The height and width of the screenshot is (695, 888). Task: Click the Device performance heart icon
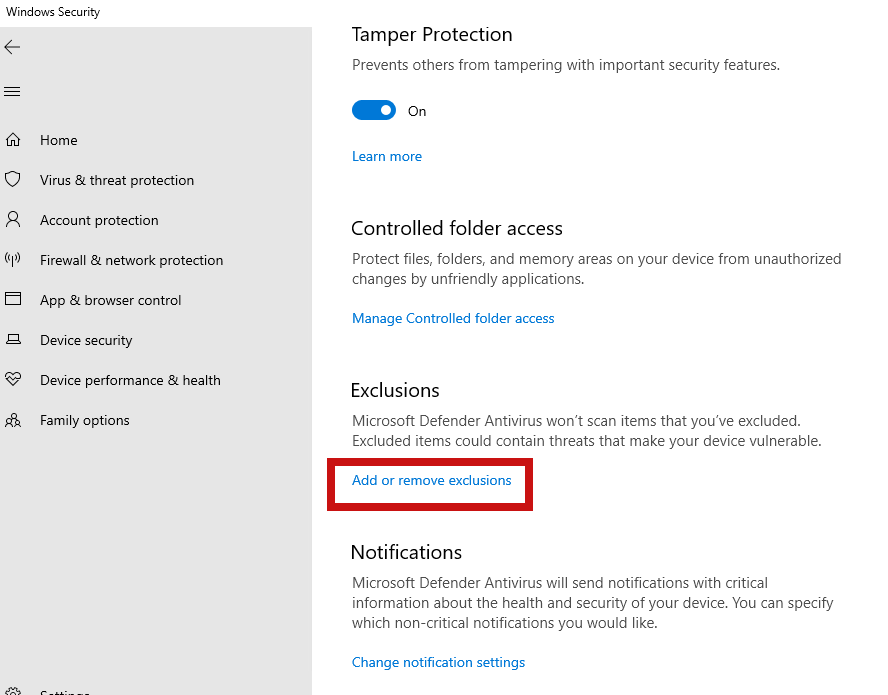13,380
